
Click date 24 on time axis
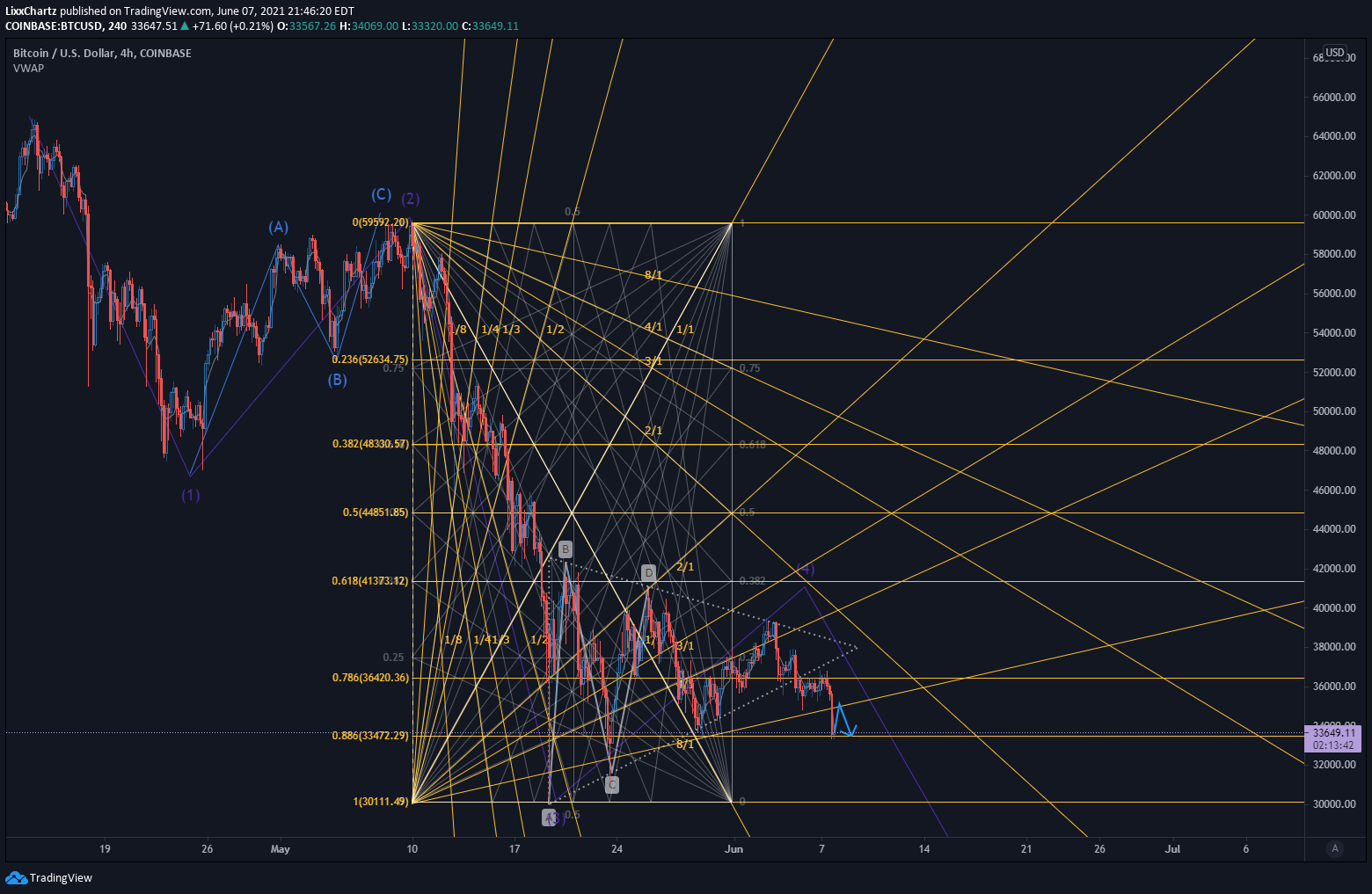(x=617, y=848)
